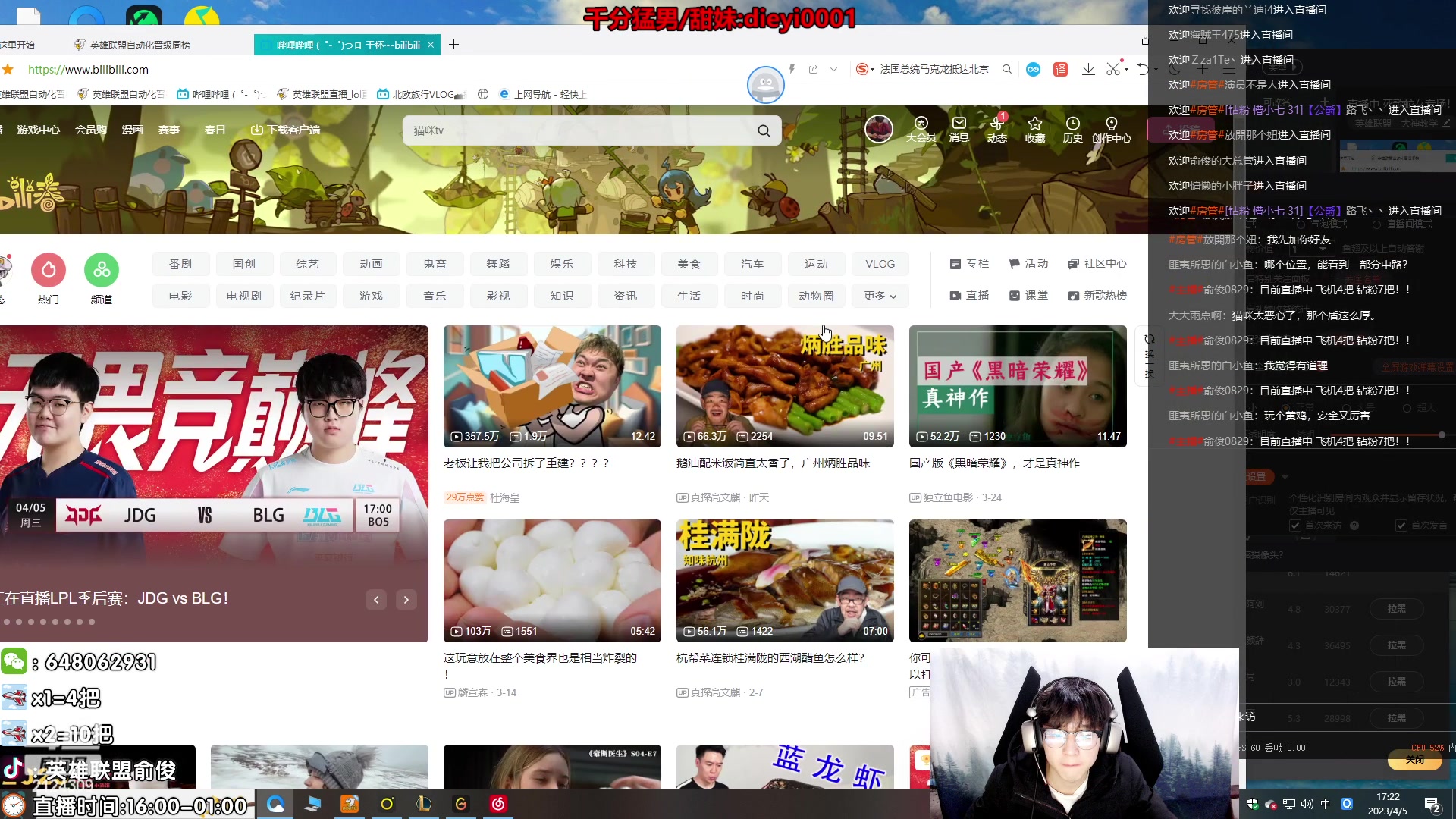This screenshot has width=1456, height=819.
Task: Select the VLOG category
Action: pyautogui.click(x=880, y=264)
